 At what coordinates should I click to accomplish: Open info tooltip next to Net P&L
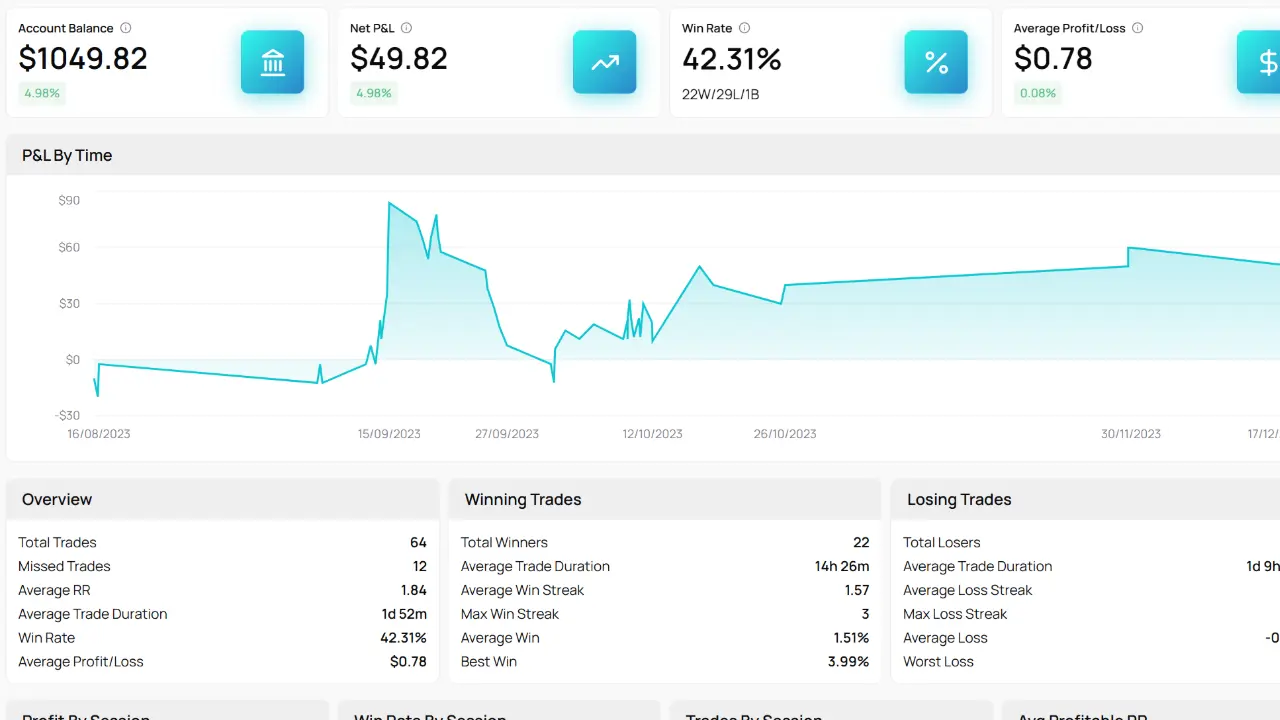pyautogui.click(x=406, y=28)
